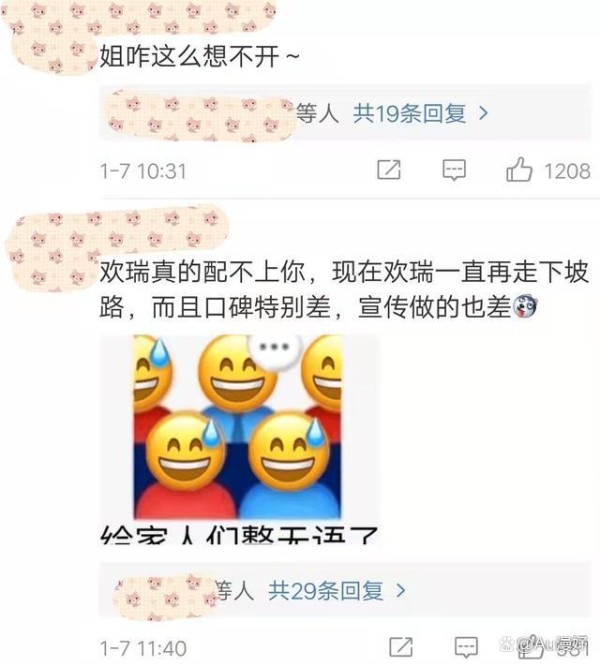The image size is (600, 666).
Task: Tap the 1-7 10:31 timestamp
Action: tap(143, 171)
